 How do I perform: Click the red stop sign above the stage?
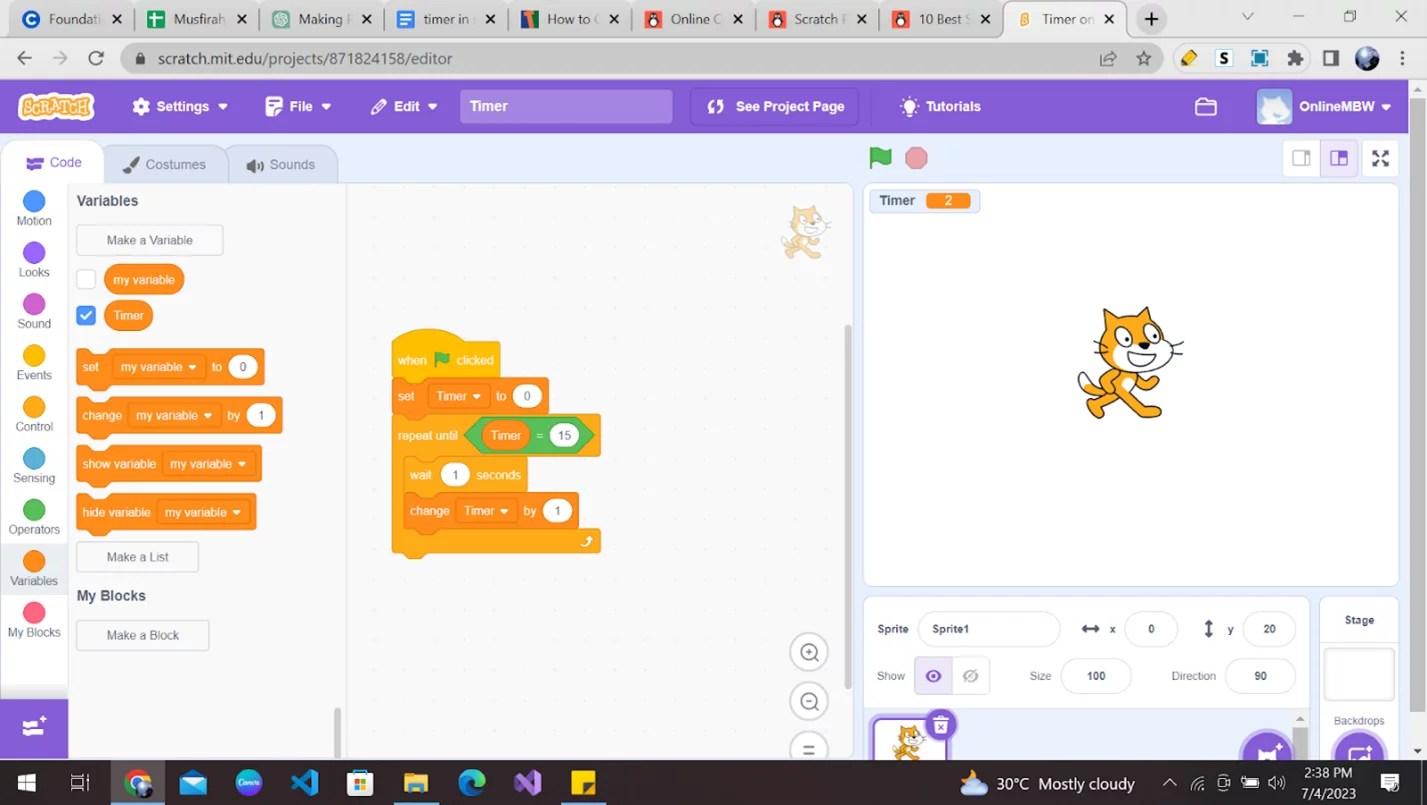[916, 157]
